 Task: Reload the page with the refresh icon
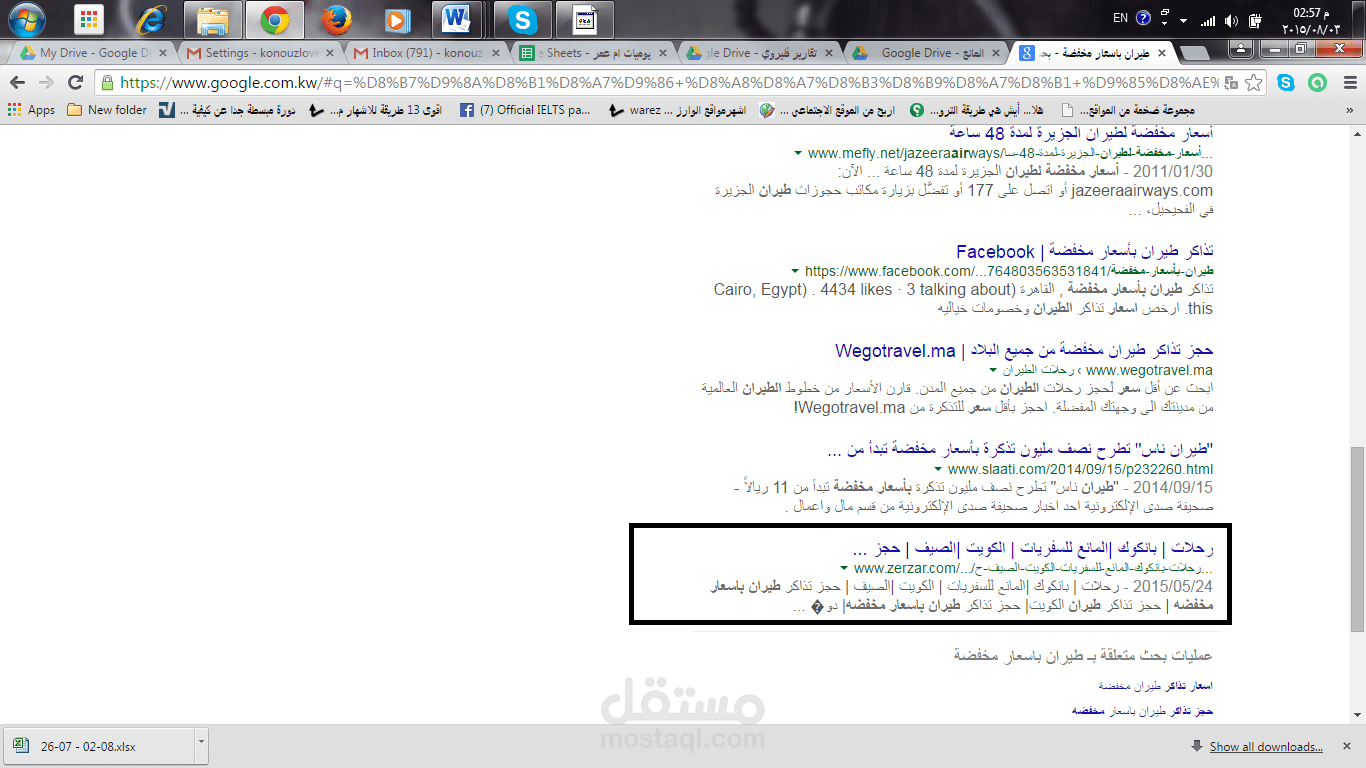pyautogui.click(x=75, y=82)
